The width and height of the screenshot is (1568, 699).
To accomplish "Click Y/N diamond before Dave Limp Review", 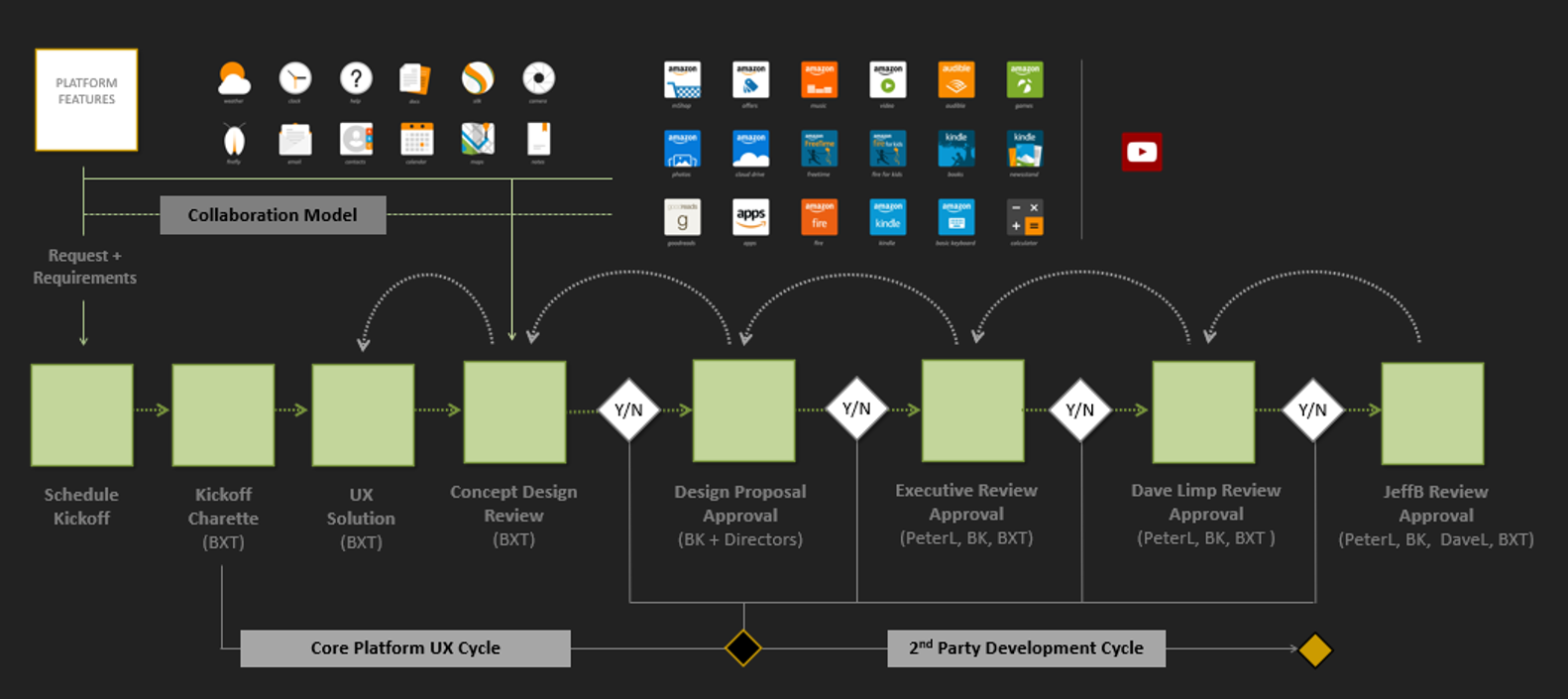I will [1079, 409].
